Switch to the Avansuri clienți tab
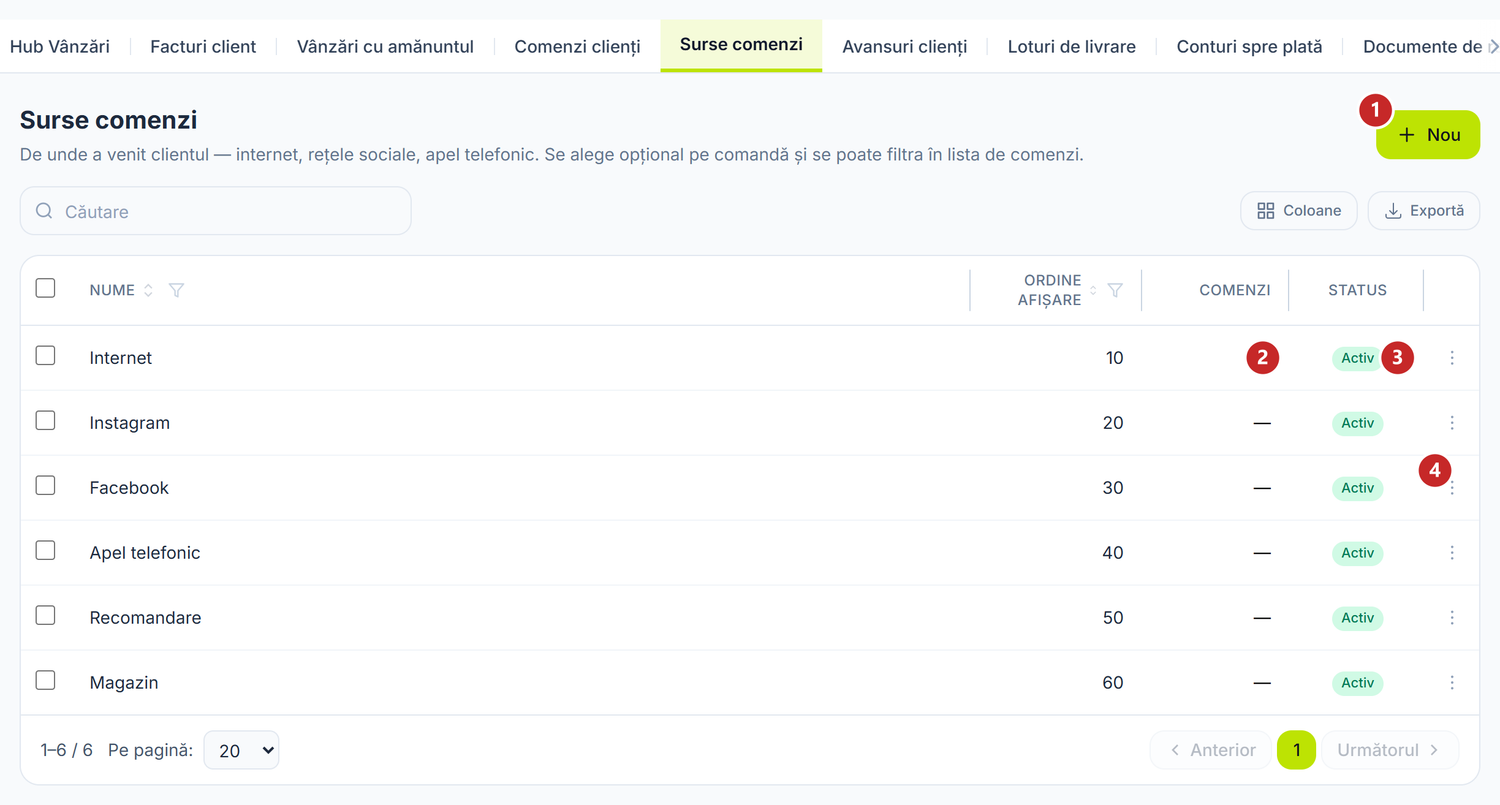Screen dimensions: 1500x805 tap(905, 46)
